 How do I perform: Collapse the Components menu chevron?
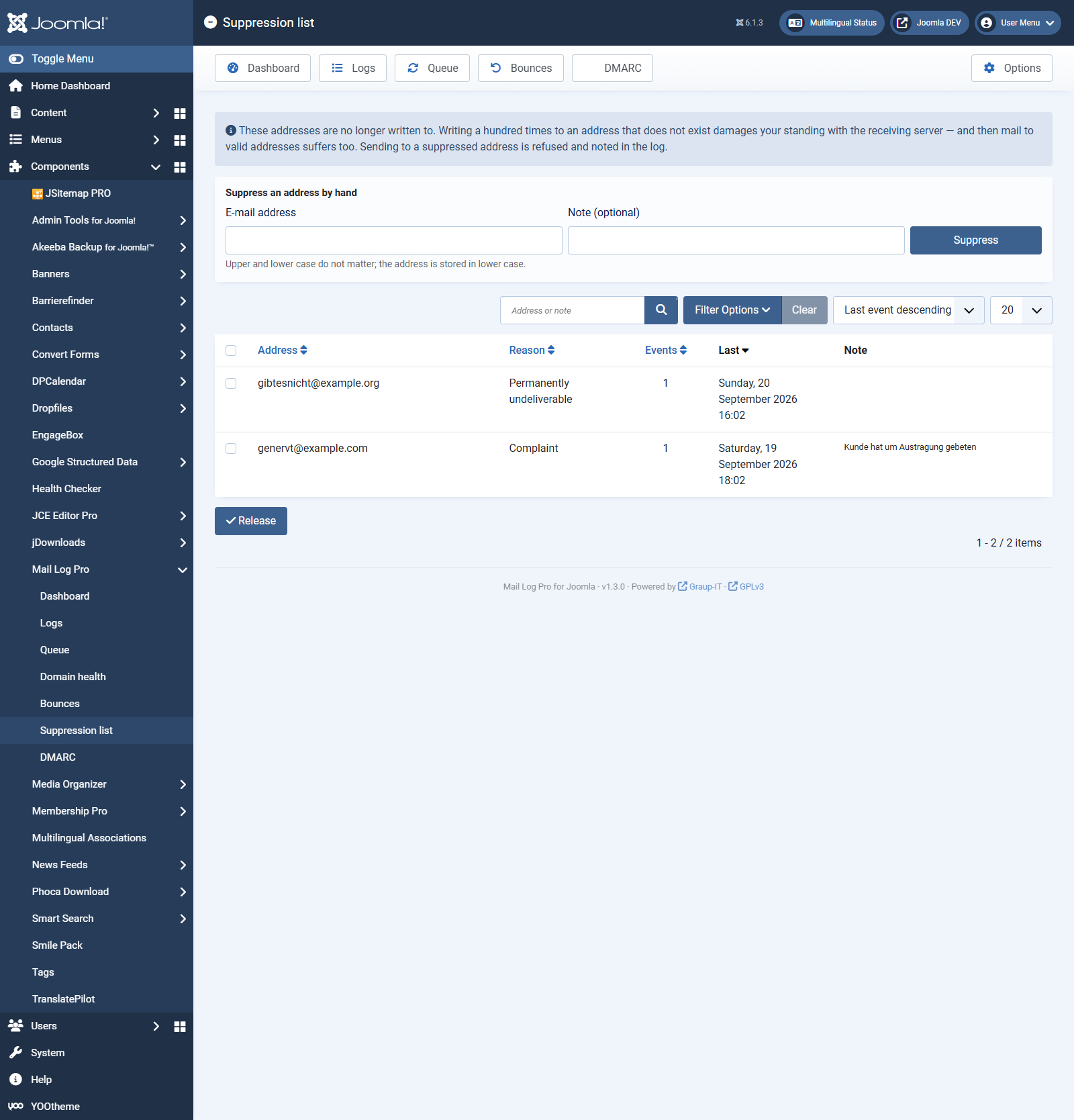coord(156,167)
